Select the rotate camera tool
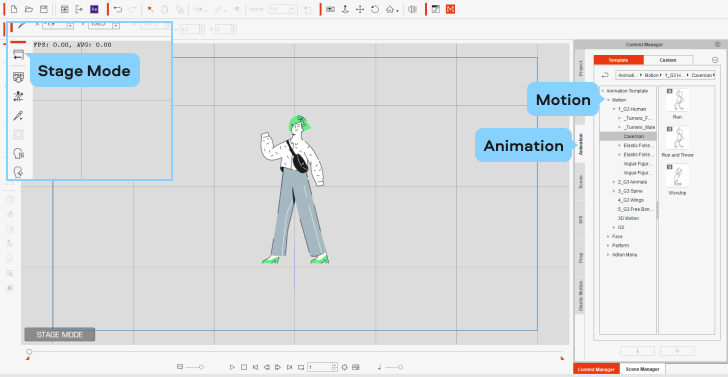The height and width of the screenshot is (377, 728). coord(375,9)
